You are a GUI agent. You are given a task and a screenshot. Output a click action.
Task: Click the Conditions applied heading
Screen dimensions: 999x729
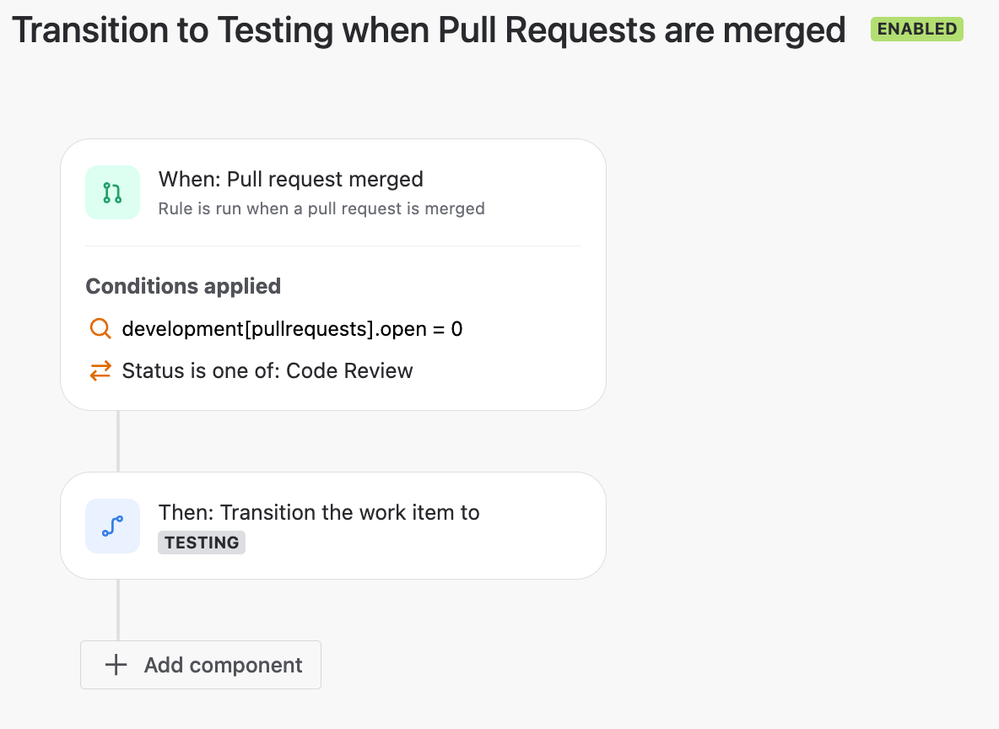coord(183,286)
